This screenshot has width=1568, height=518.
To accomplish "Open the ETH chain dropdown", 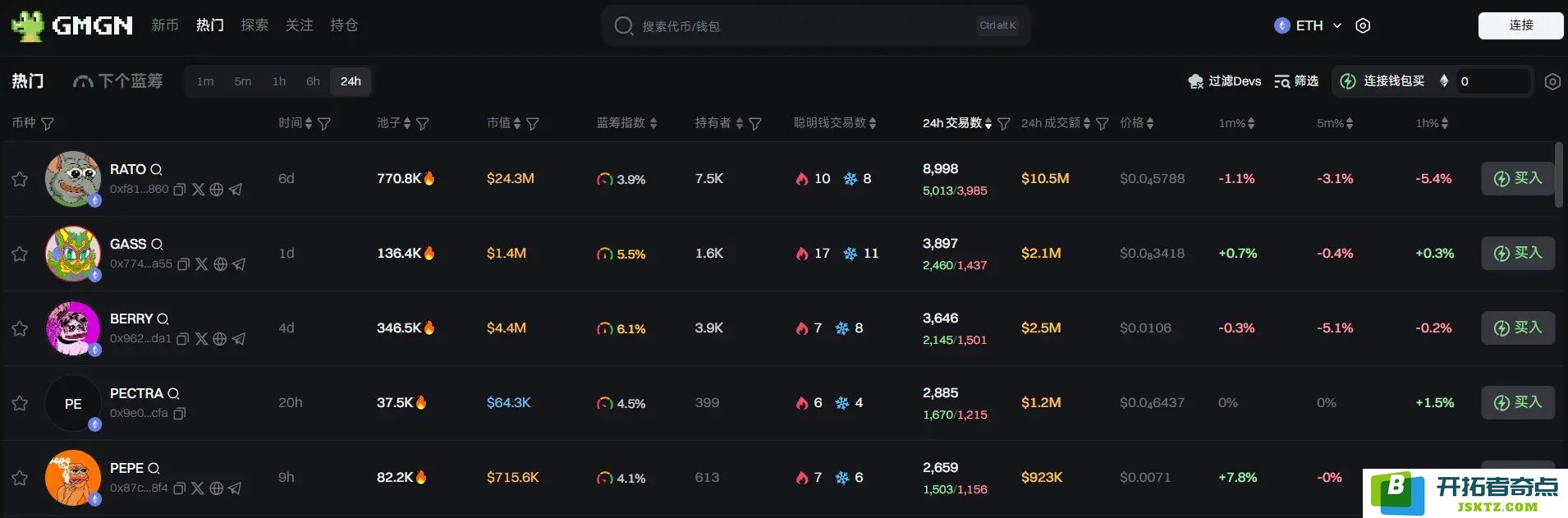I will click(1308, 25).
